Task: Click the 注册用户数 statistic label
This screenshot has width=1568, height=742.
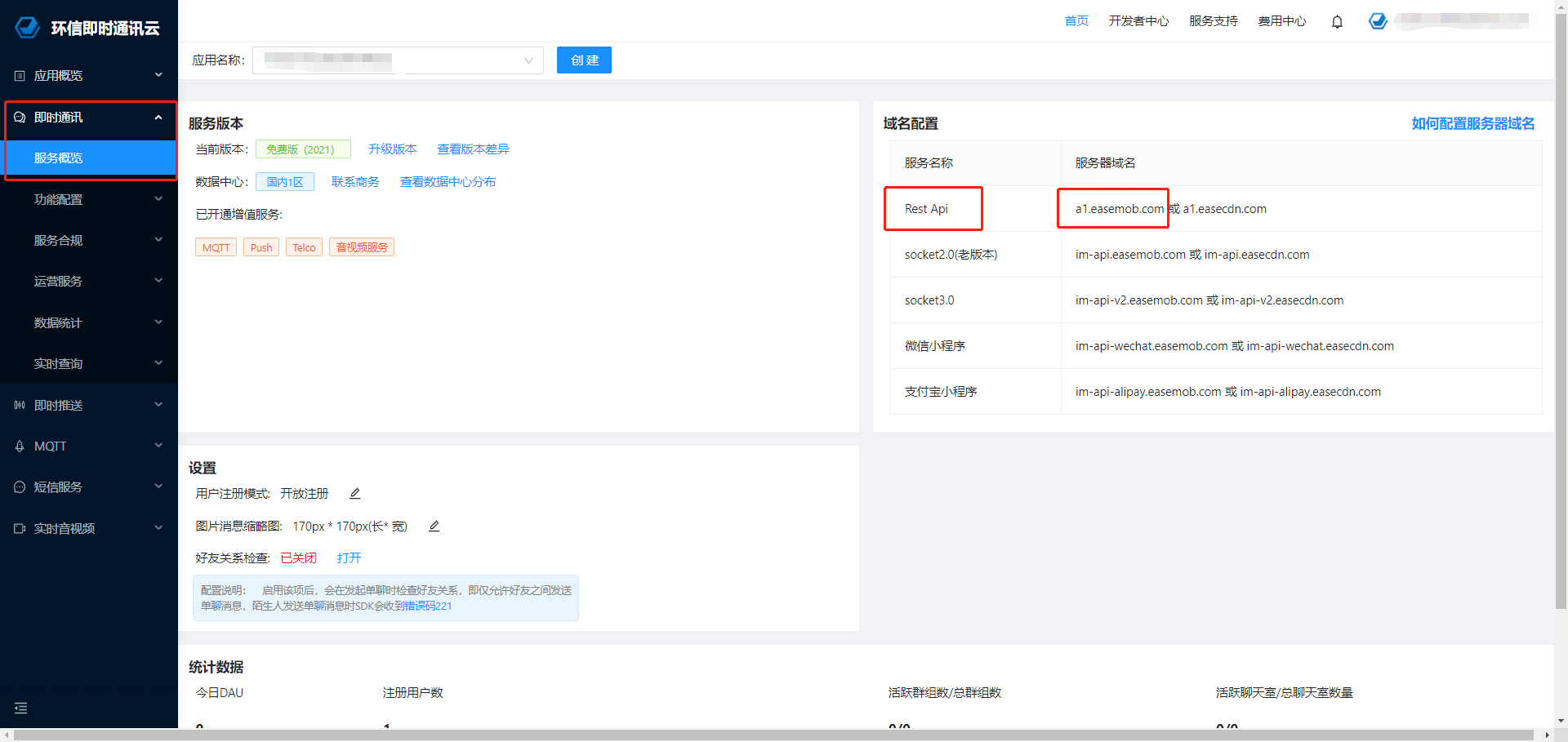Action: (412, 693)
